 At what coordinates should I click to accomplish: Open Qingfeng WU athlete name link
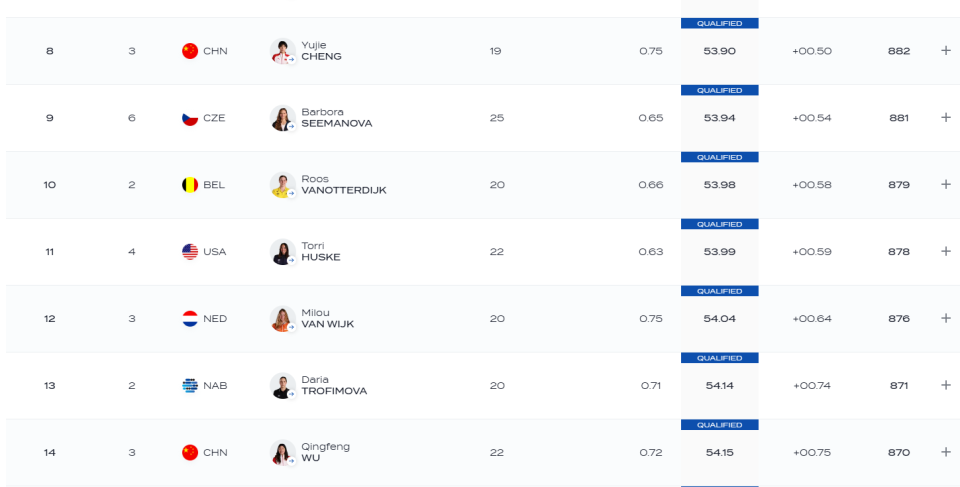coord(325,452)
